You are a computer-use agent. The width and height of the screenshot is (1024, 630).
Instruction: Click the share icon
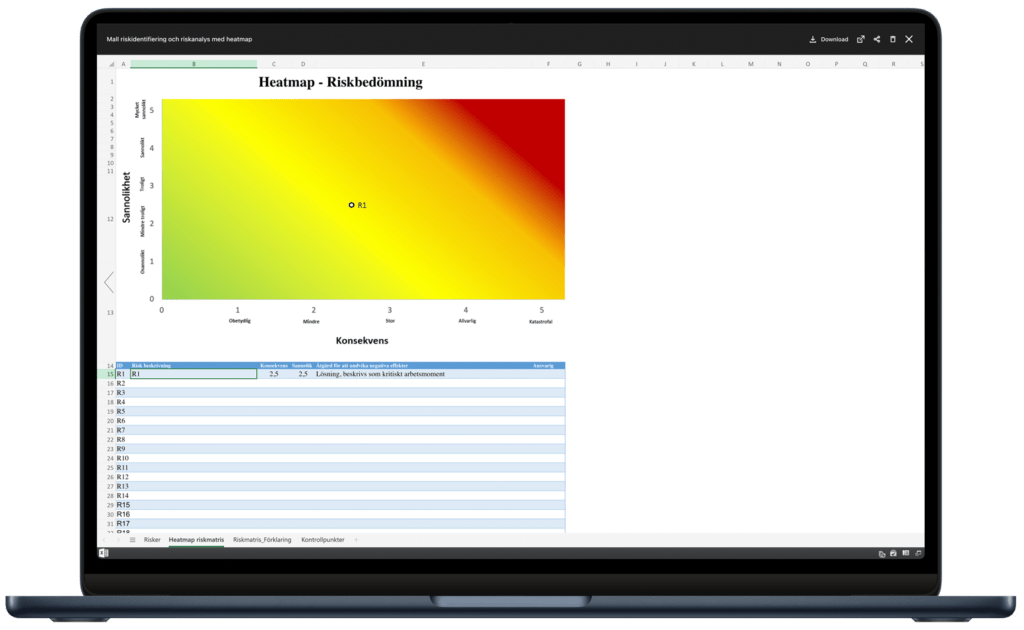[877, 40]
